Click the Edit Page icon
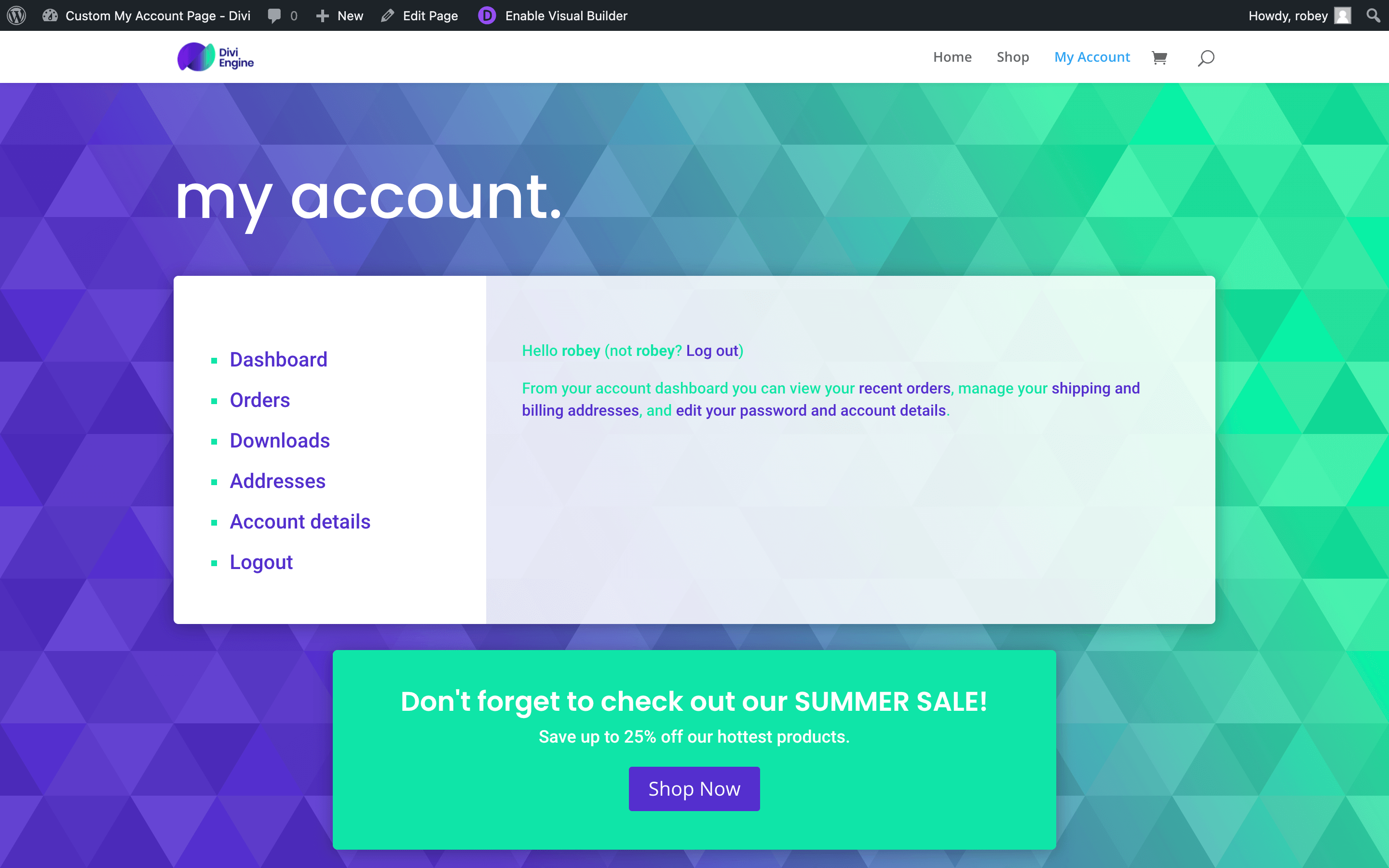 (x=386, y=15)
